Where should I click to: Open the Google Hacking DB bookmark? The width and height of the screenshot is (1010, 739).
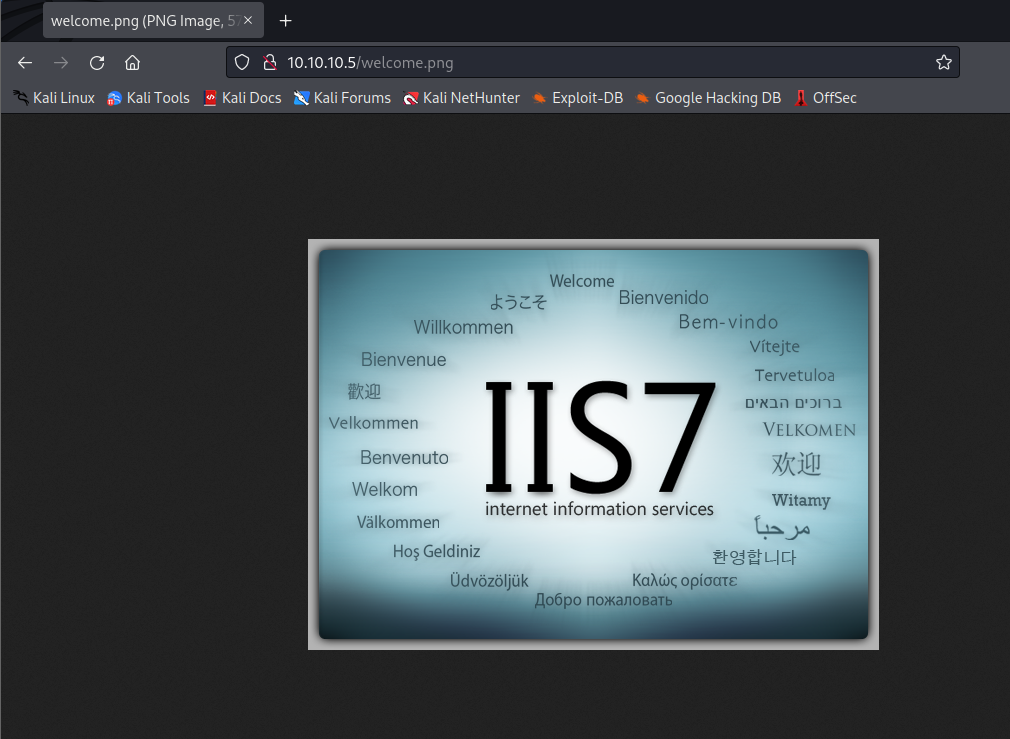708,98
